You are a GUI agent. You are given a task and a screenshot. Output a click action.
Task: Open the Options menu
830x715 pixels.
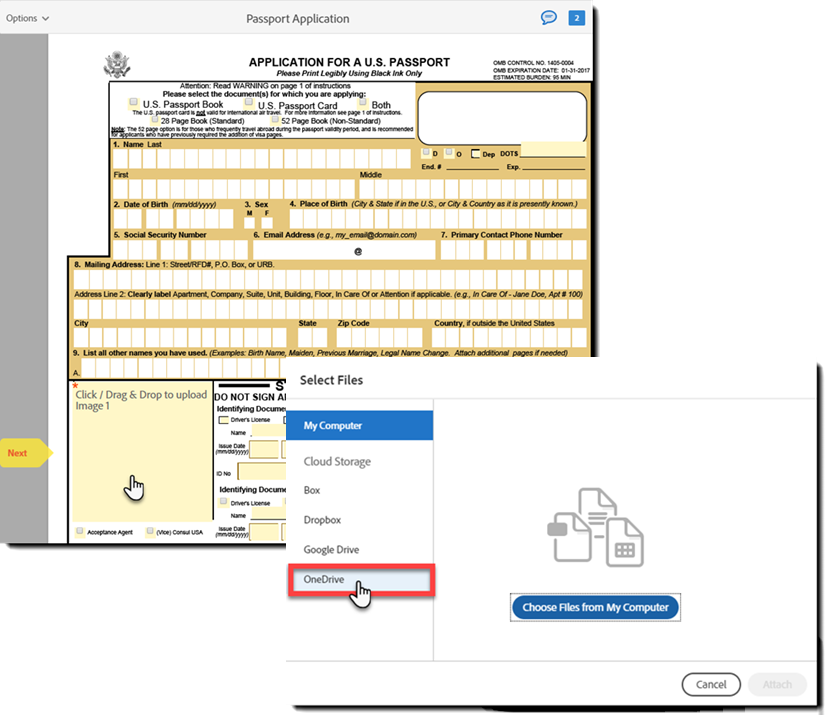[26, 17]
